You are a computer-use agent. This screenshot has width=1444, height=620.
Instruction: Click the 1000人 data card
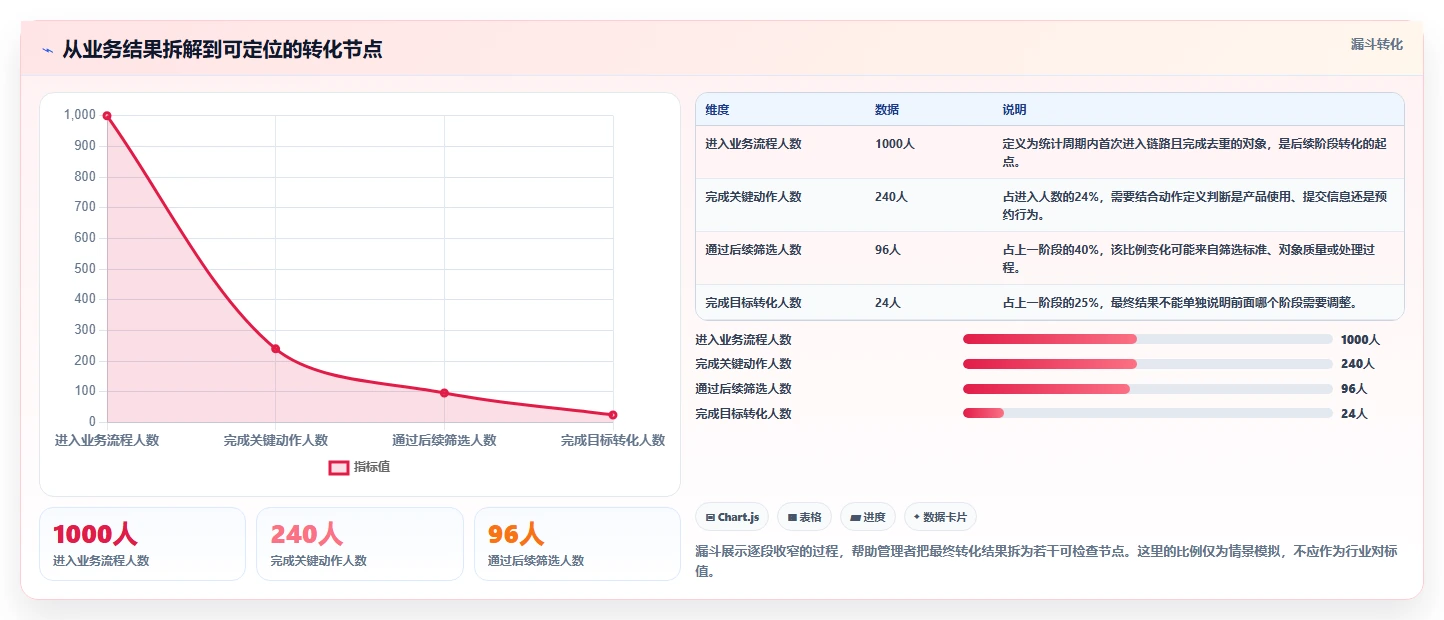coord(142,544)
